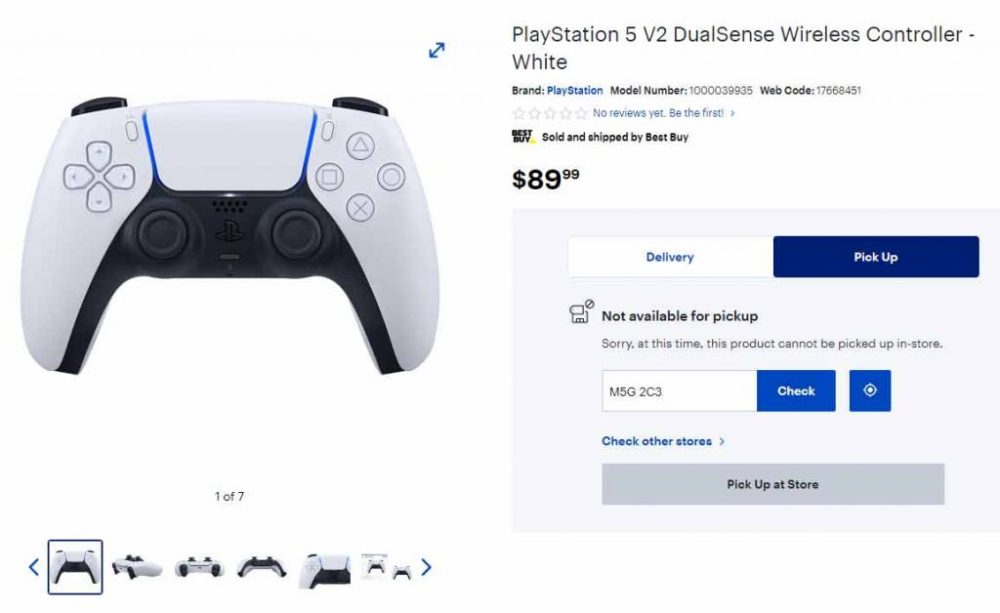Advance thumbnails with the right chevron
Viewport: 1000px width, 613px height.
[x=426, y=567]
